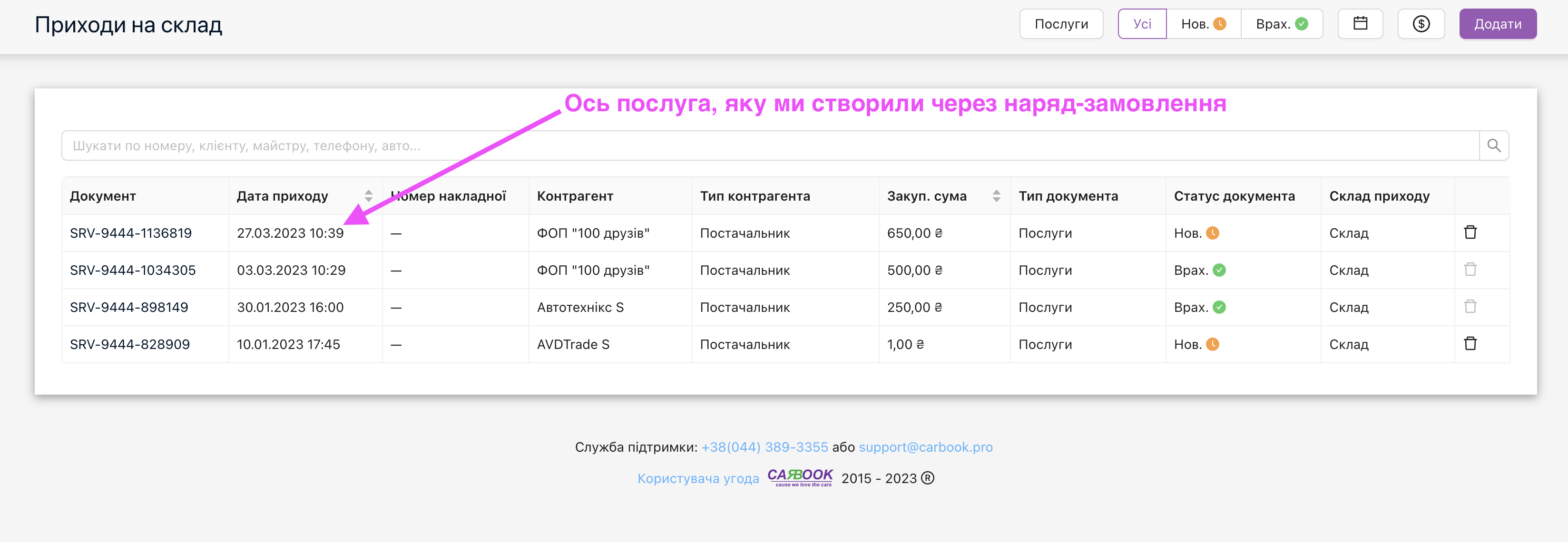Click the support phone number link
Image resolution: width=1568 pixels, height=542 pixels.
(x=764, y=447)
